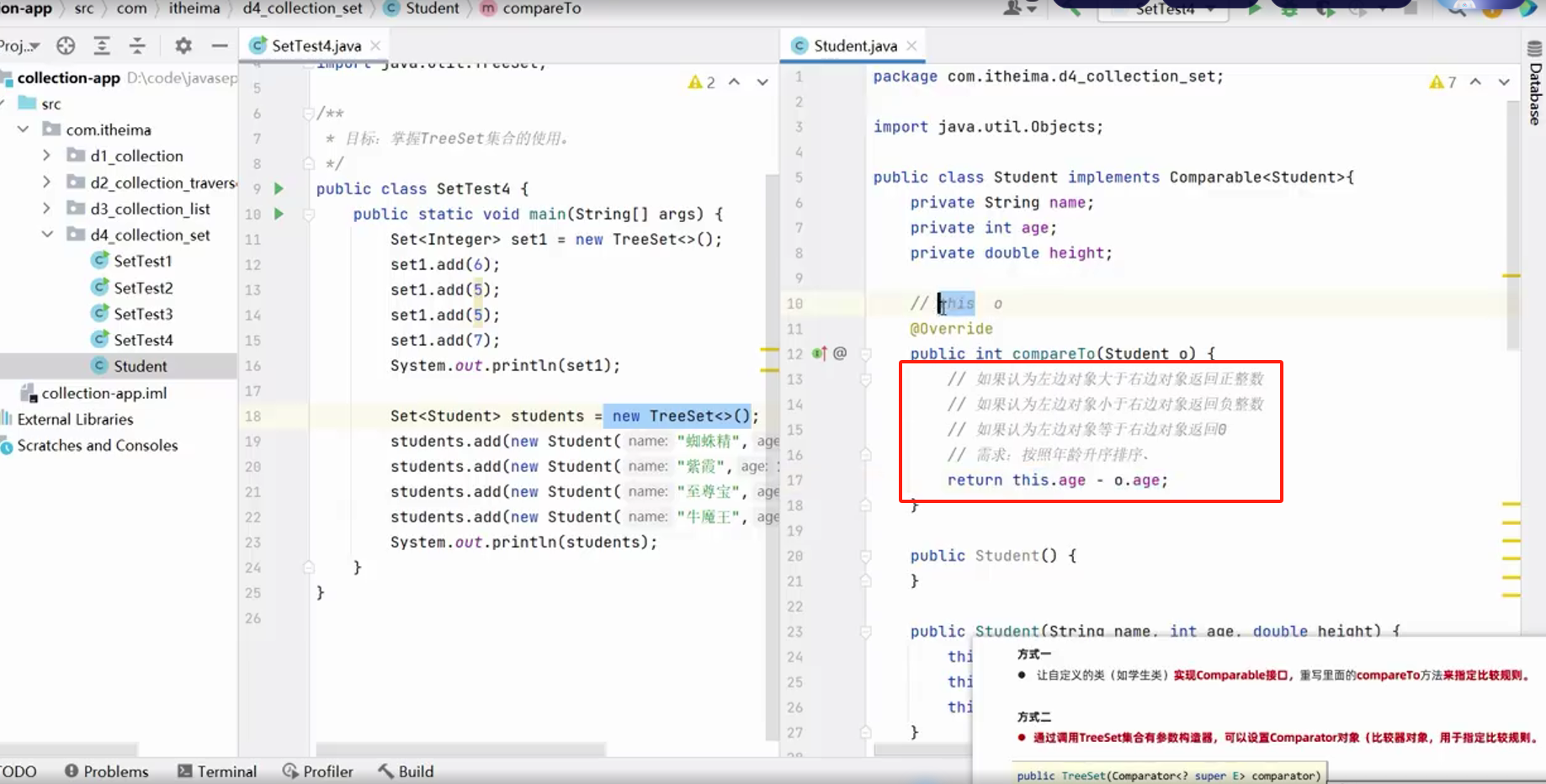Viewport: 1546px width, 784px height.
Task: Go to next highlighted problem in SetTest4 editor
Action: (x=762, y=82)
